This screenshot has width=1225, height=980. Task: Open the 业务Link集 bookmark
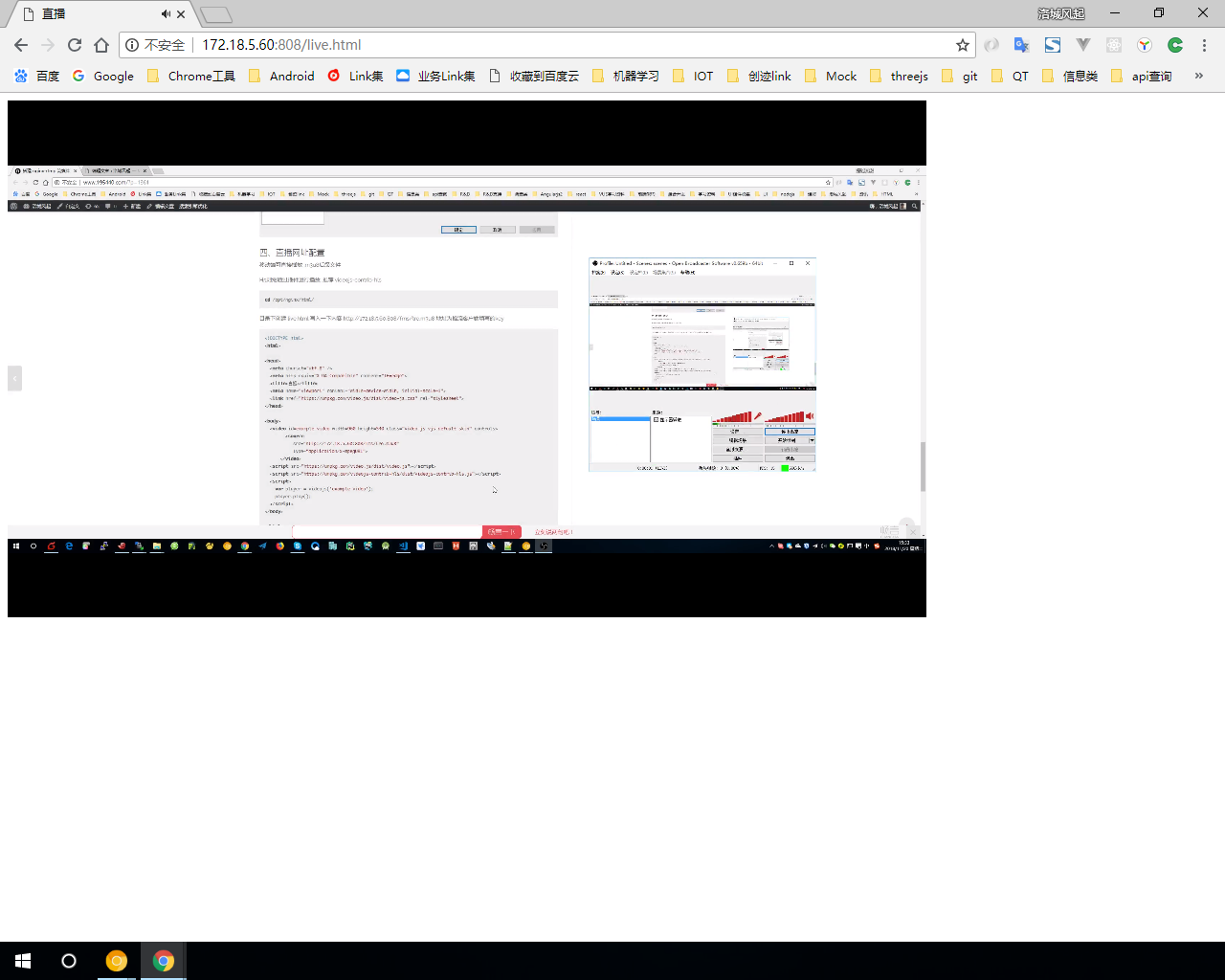pyautogui.click(x=435, y=76)
